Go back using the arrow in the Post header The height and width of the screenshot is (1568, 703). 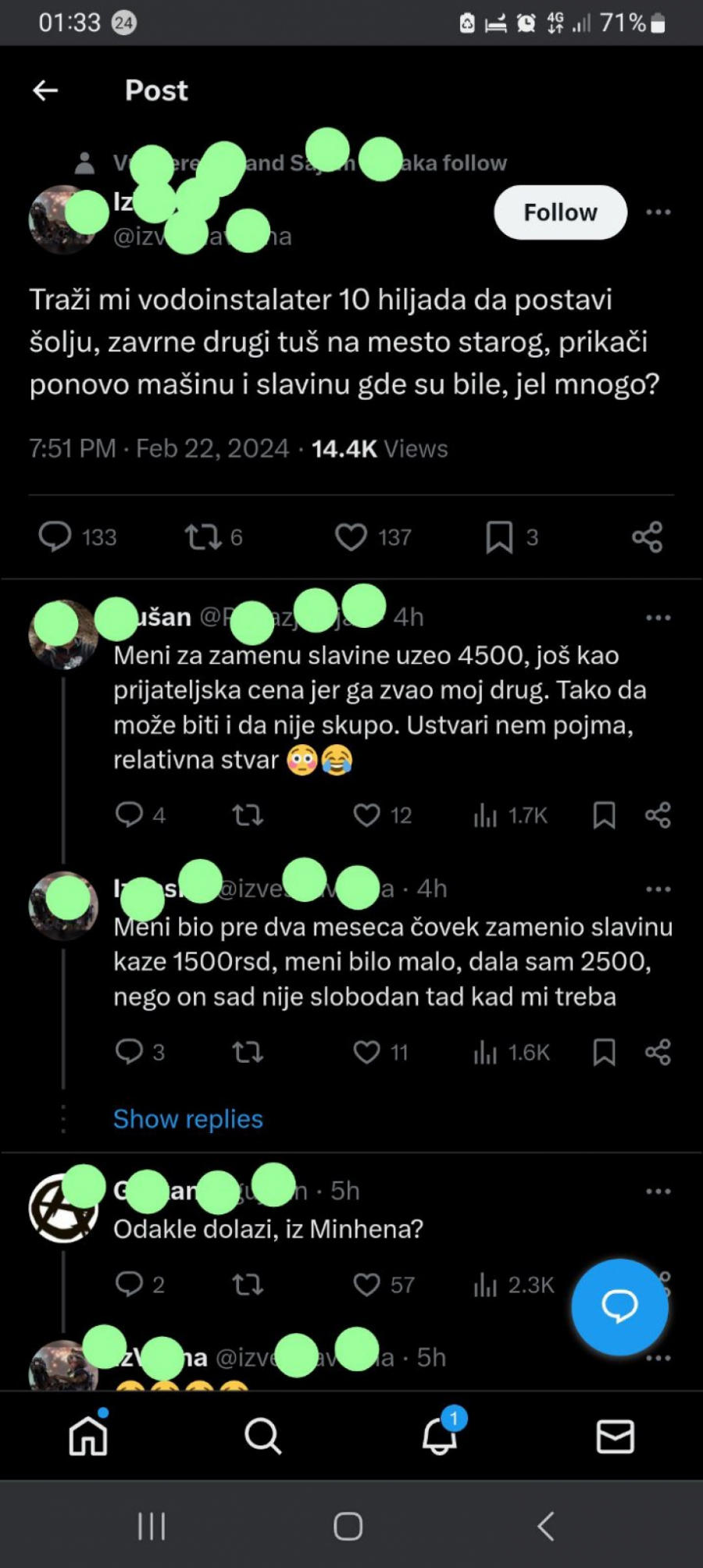coord(45,90)
